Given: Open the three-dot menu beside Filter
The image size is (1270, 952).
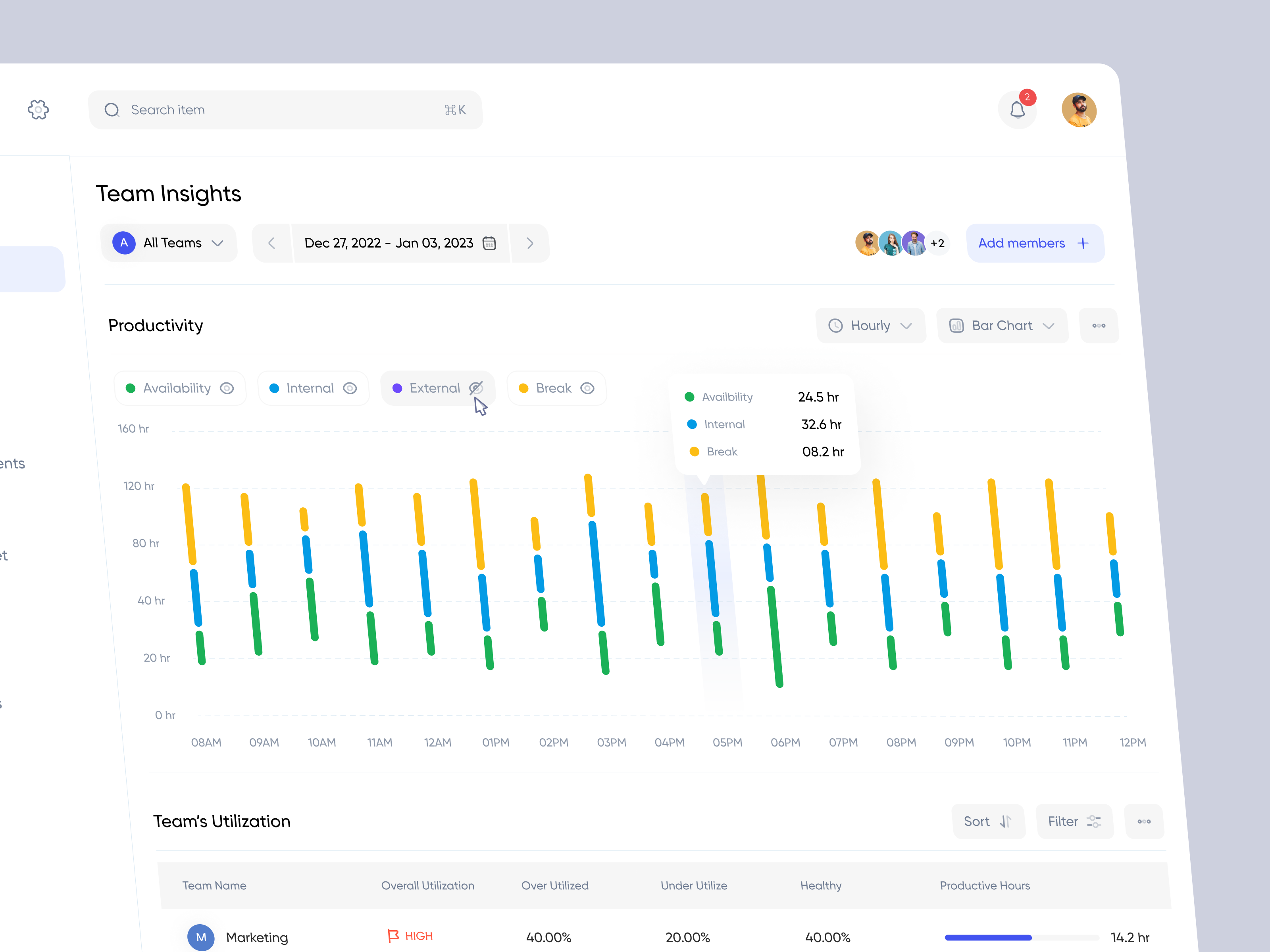Looking at the screenshot, I should point(1144,821).
